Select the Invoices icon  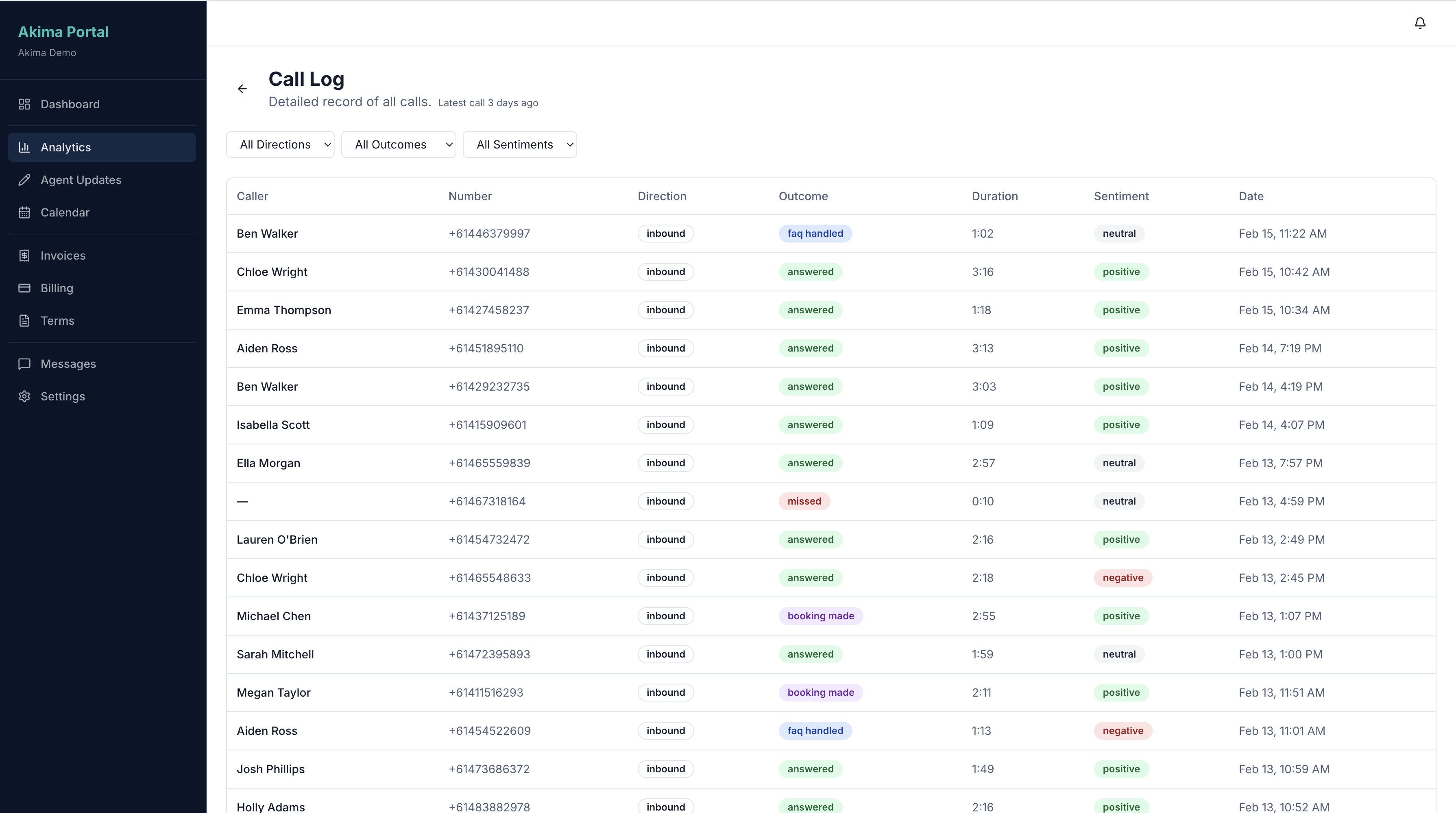point(25,256)
